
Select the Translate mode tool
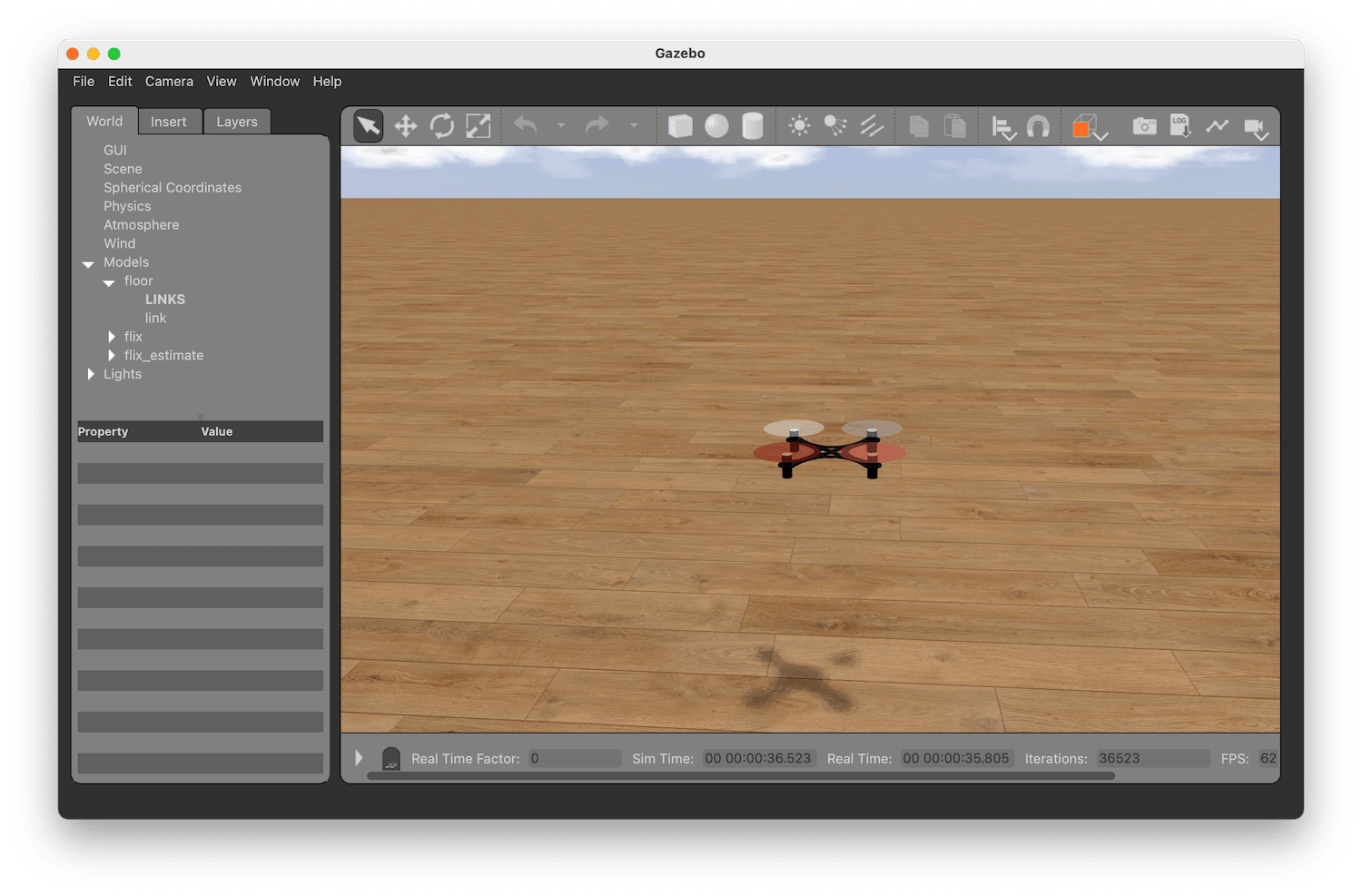[405, 125]
